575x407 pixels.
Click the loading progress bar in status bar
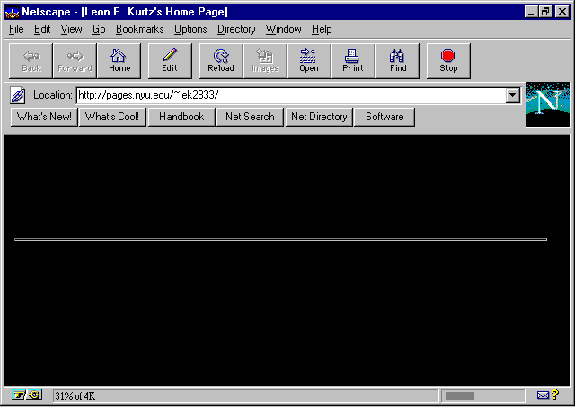click(x=483, y=396)
